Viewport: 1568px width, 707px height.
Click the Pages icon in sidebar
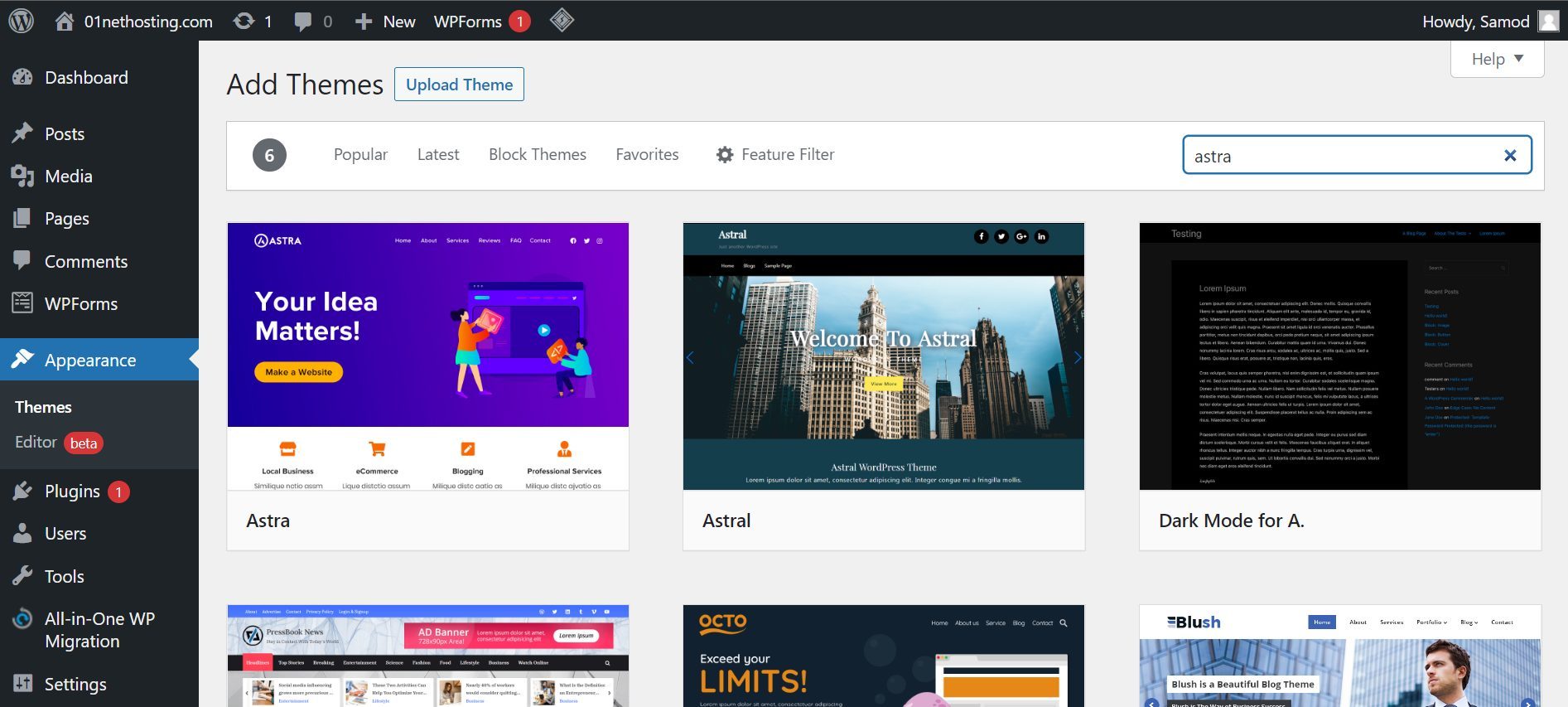(22, 218)
